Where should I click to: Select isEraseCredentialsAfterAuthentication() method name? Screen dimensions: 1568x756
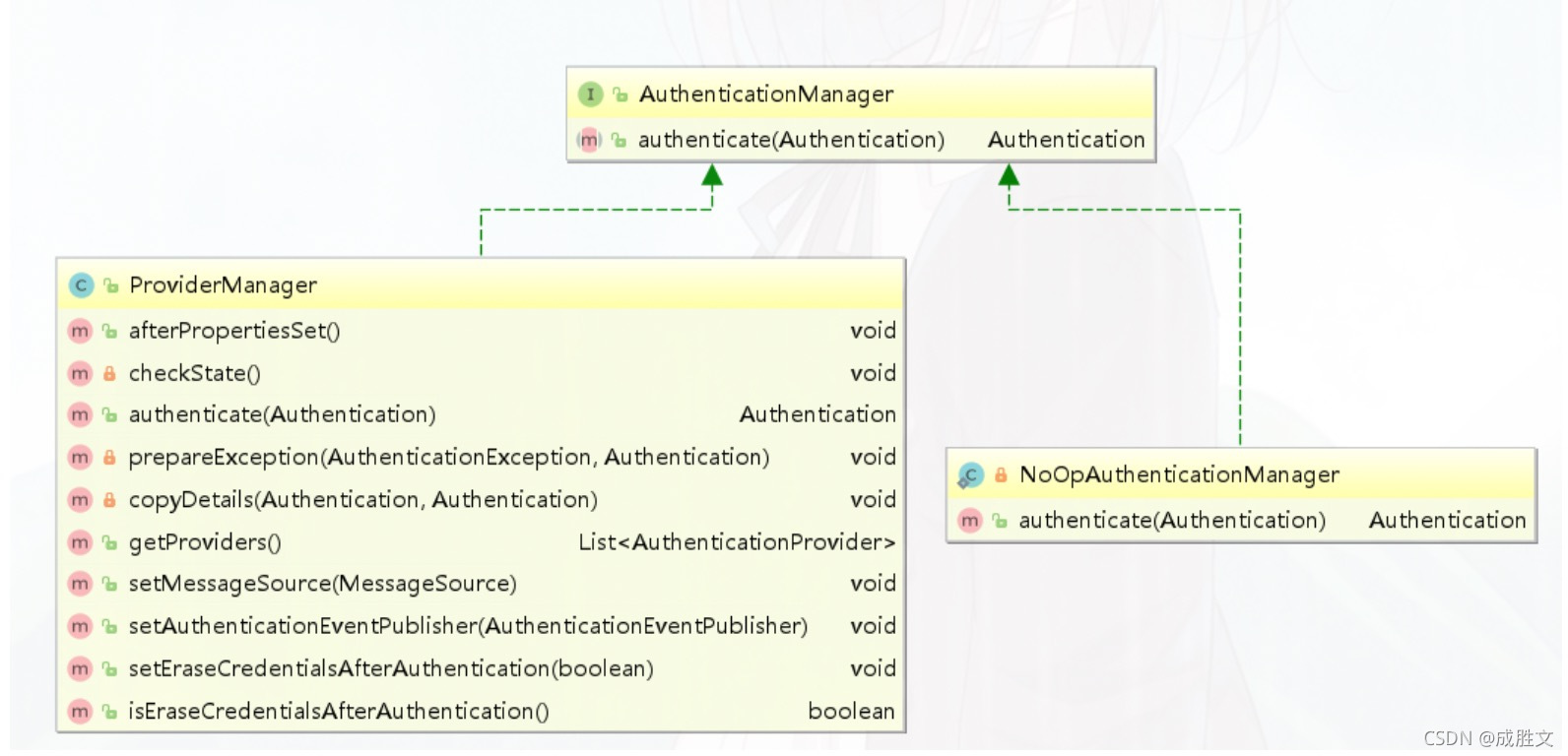tap(339, 711)
